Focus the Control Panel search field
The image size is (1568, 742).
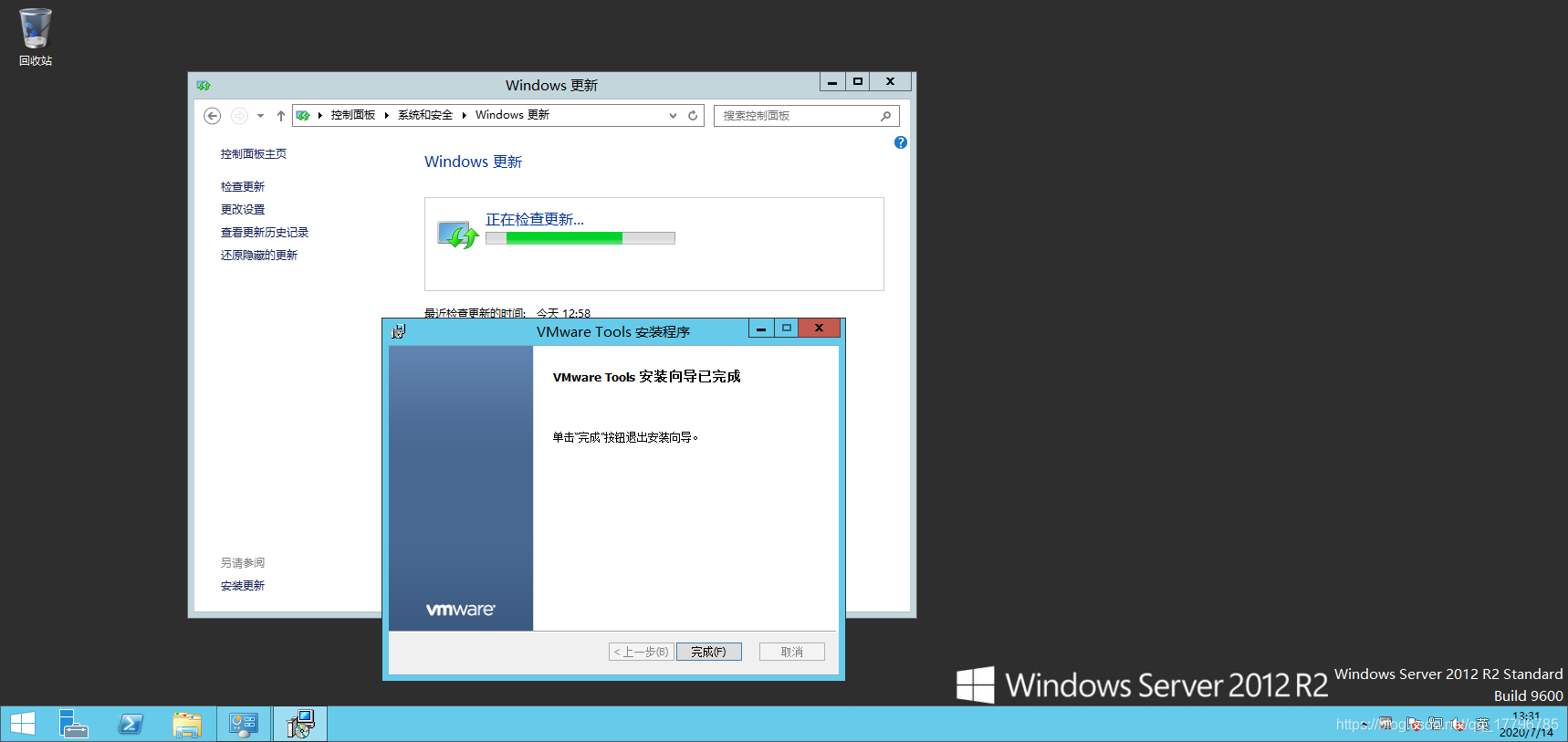(806, 116)
